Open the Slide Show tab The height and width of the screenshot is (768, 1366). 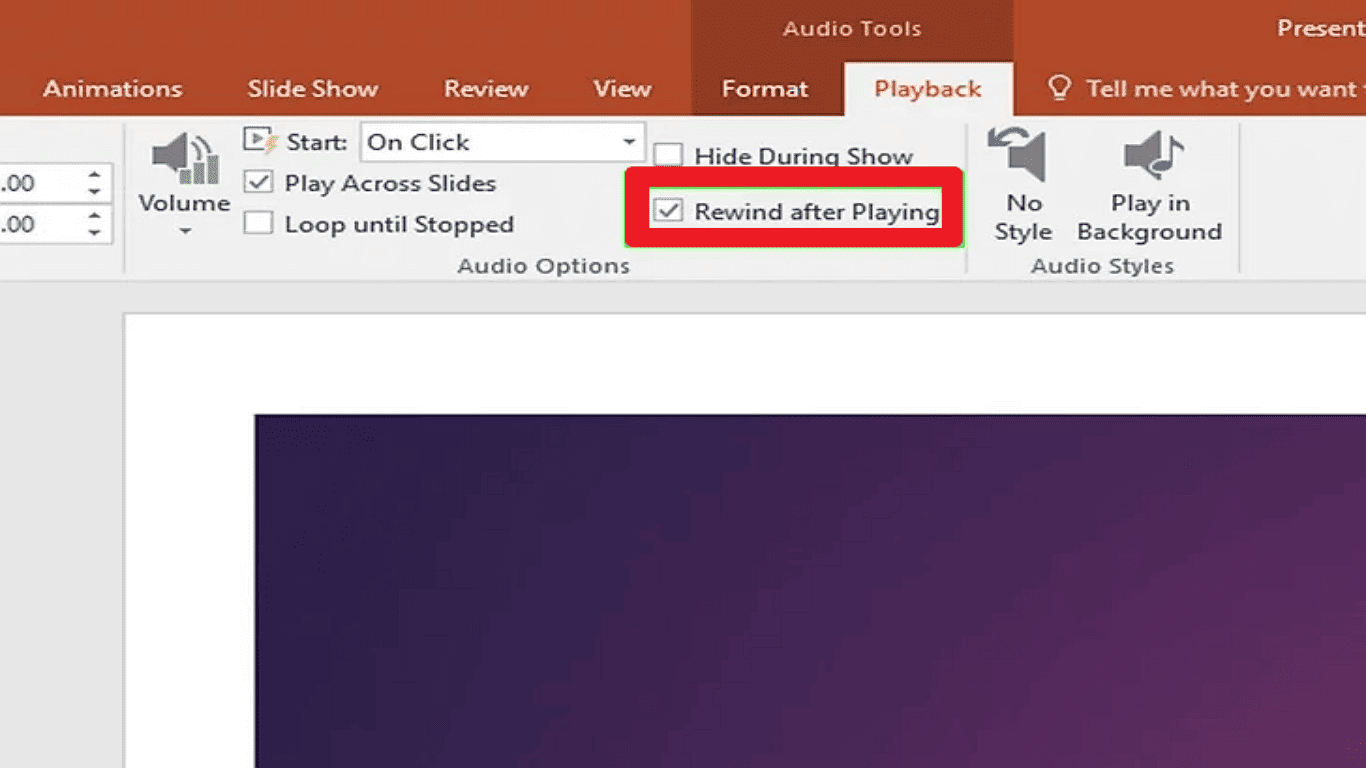tap(313, 89)
